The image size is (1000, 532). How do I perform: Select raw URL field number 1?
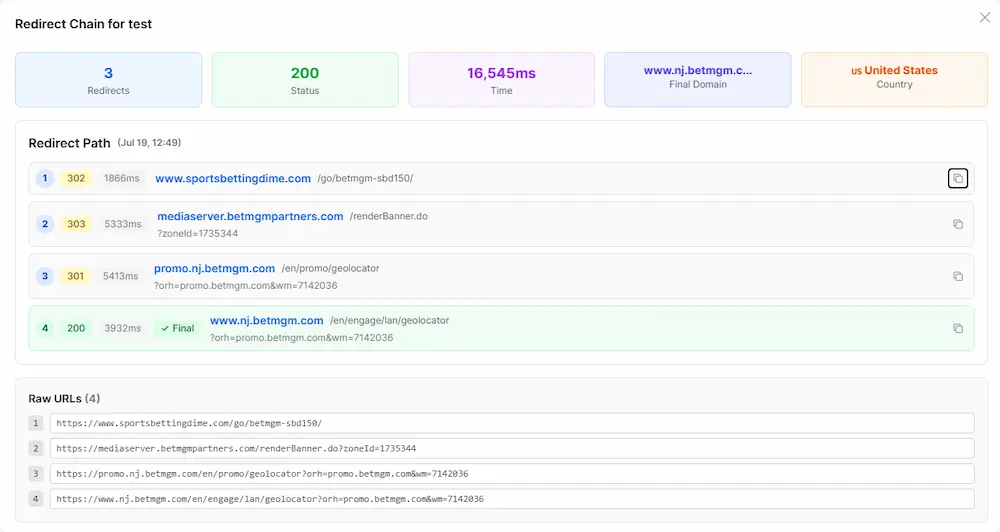[x=512, y=423]
